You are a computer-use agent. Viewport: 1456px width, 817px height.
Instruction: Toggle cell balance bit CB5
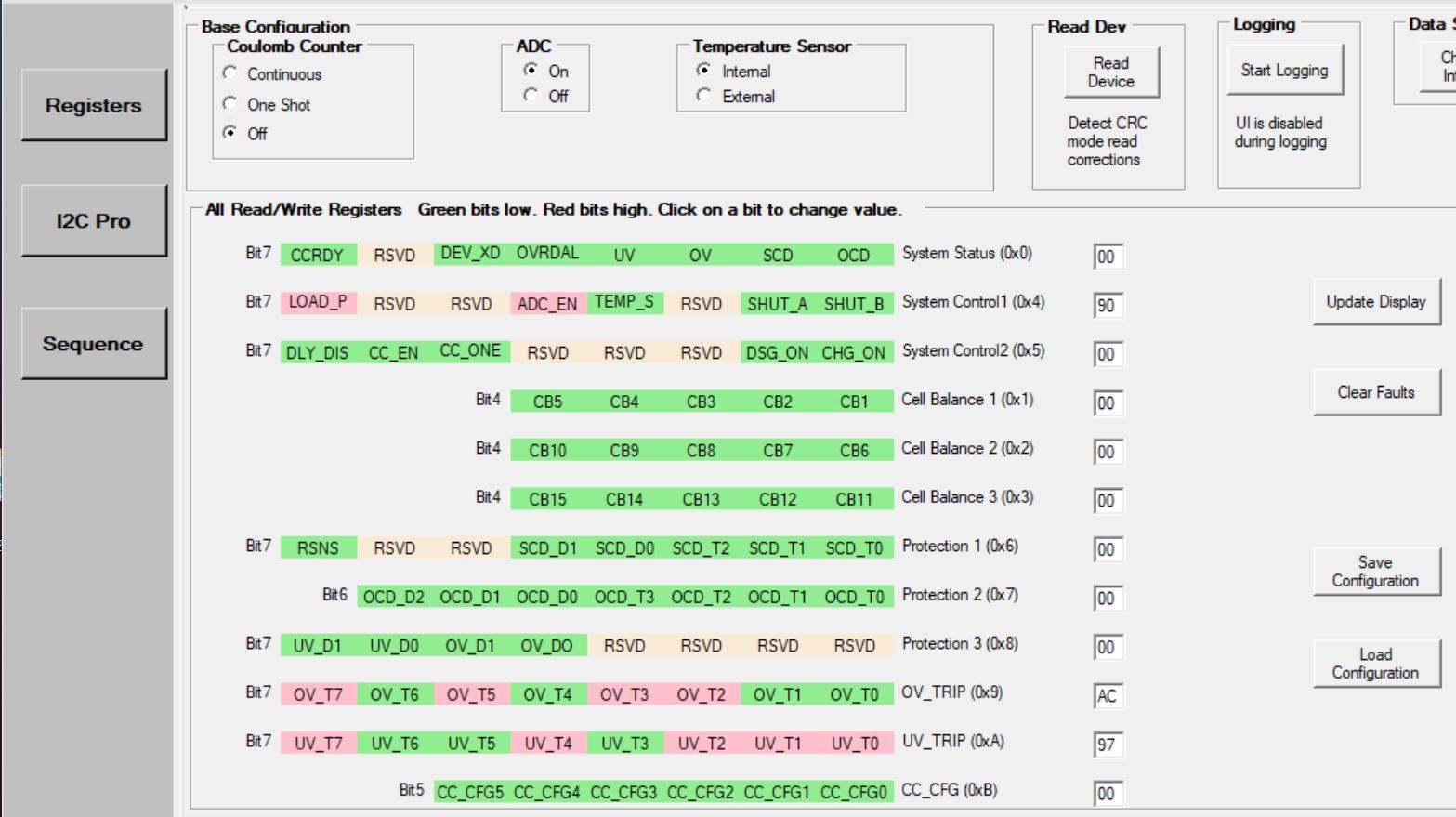[x=548, y=402]
